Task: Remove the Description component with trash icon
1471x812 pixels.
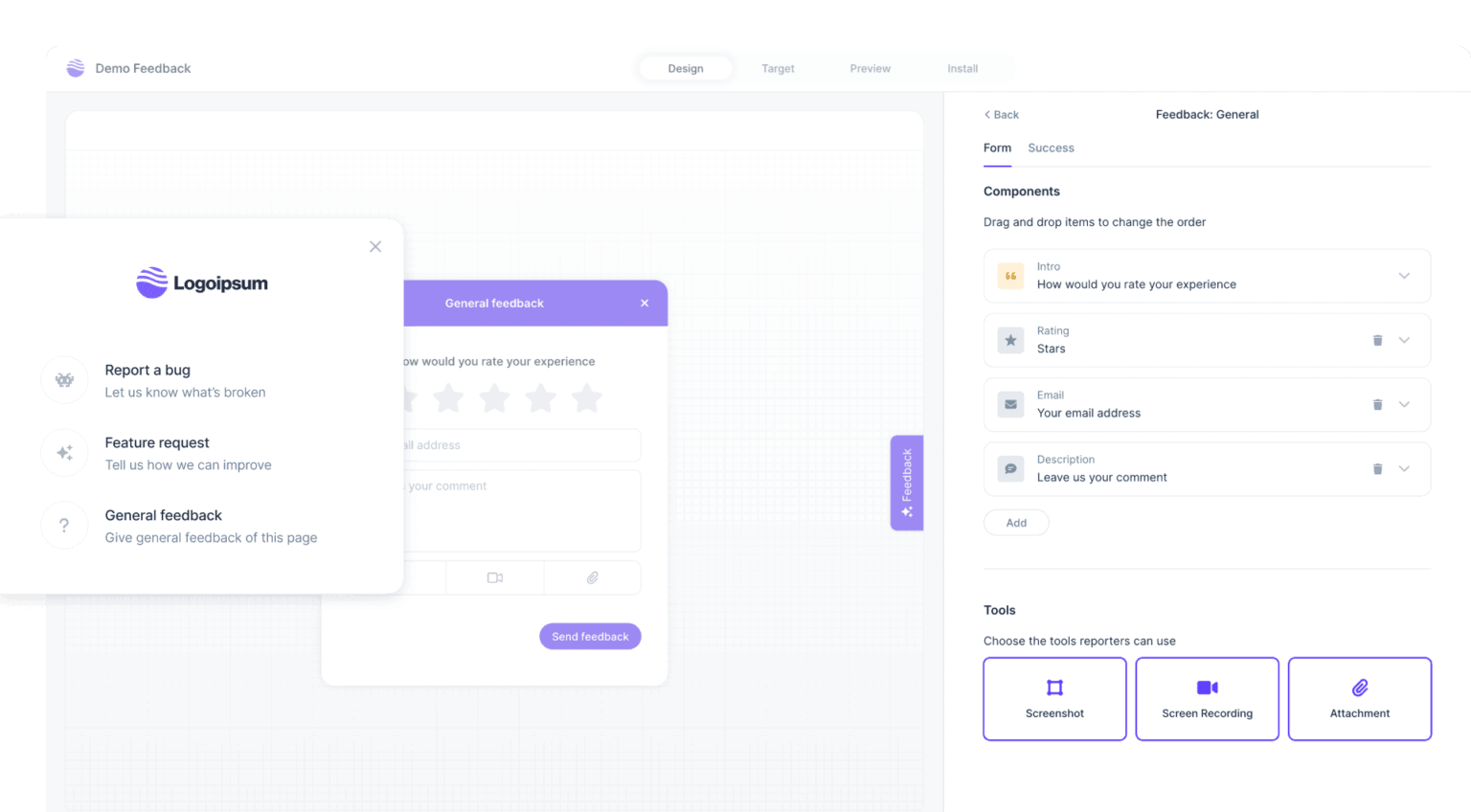Action: (1377, 468)
